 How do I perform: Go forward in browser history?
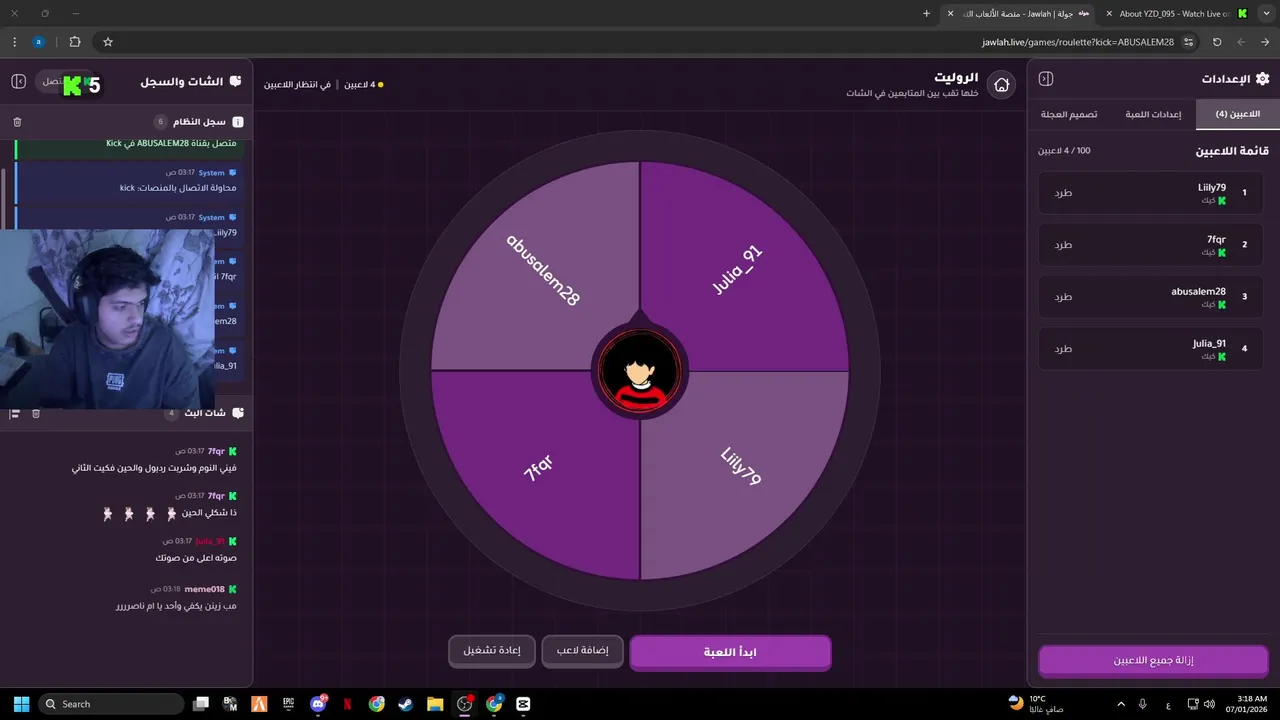click(x=1241, y=42)
